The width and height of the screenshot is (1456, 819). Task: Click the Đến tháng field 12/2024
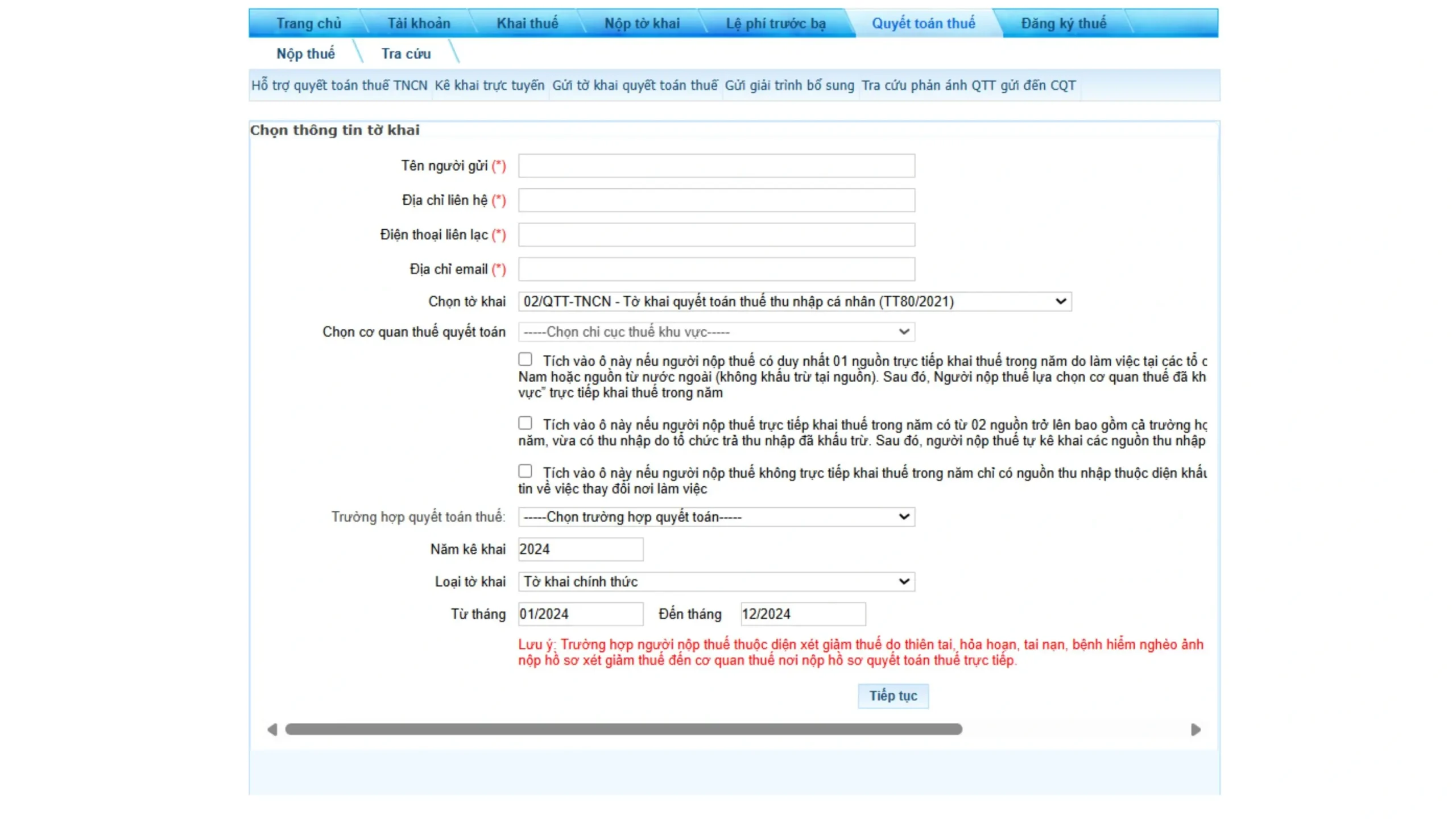(x=803, y=614)
